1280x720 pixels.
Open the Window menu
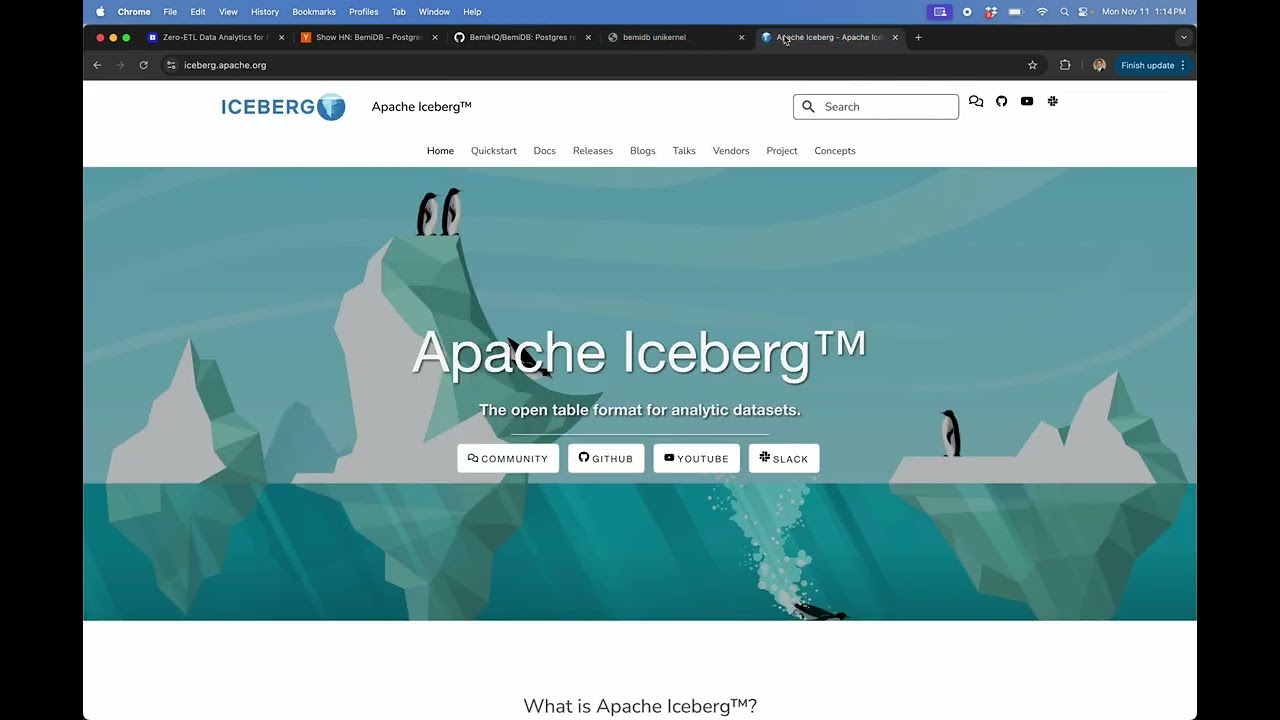(x=434, y=12)
